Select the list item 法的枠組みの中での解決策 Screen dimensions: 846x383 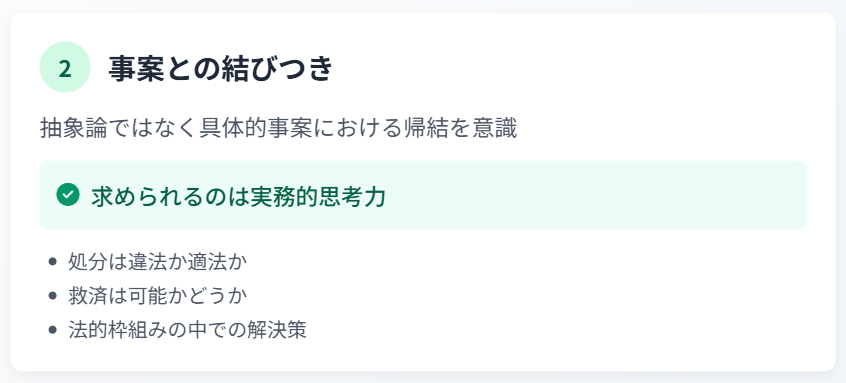click(x=187, y=330)
